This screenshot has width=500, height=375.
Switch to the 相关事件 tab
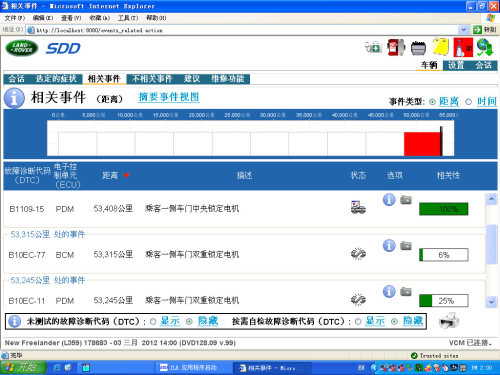tap(104, 79)
